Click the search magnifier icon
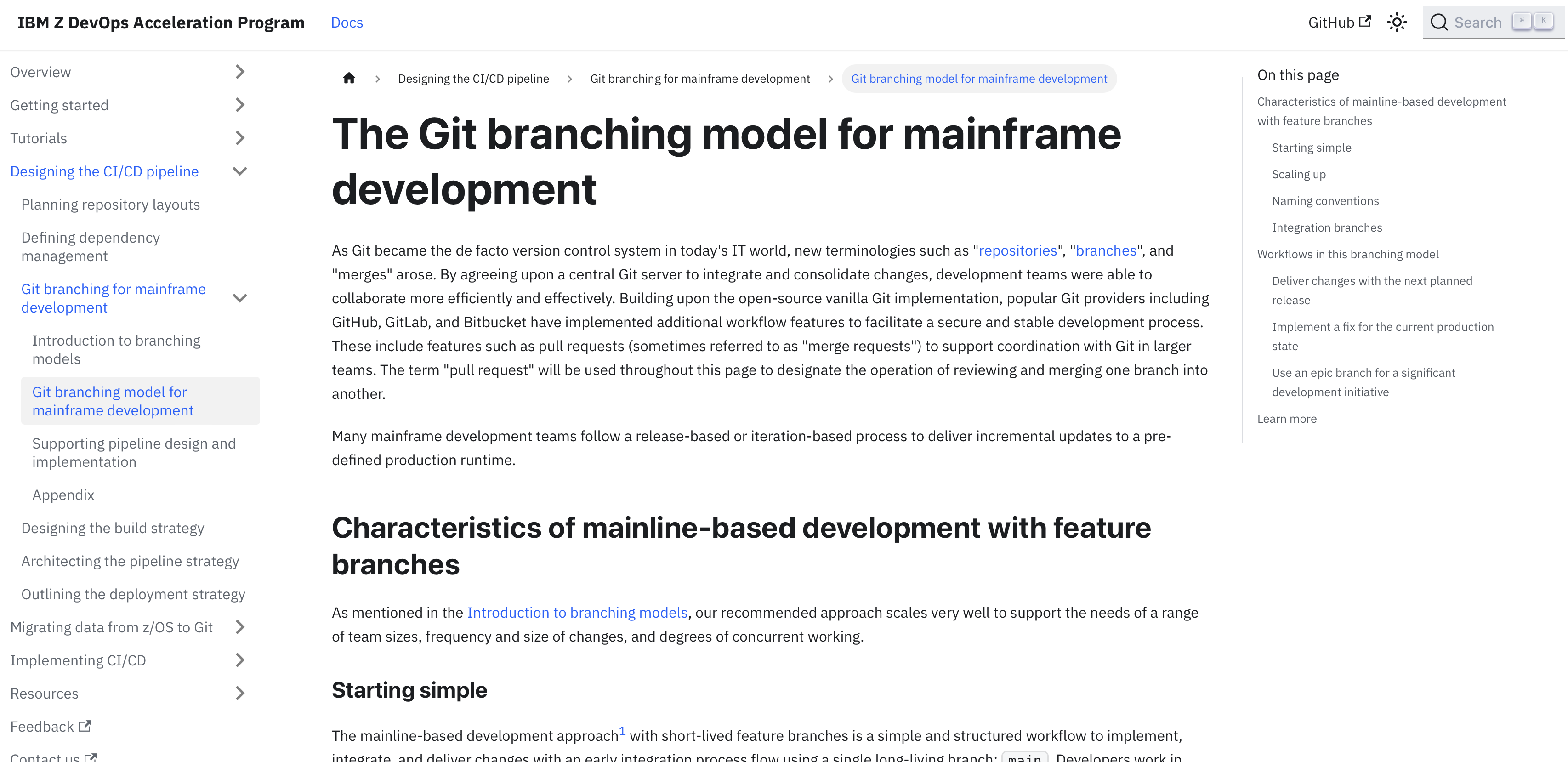The image size is (1568, 762). click(1439, 23)
